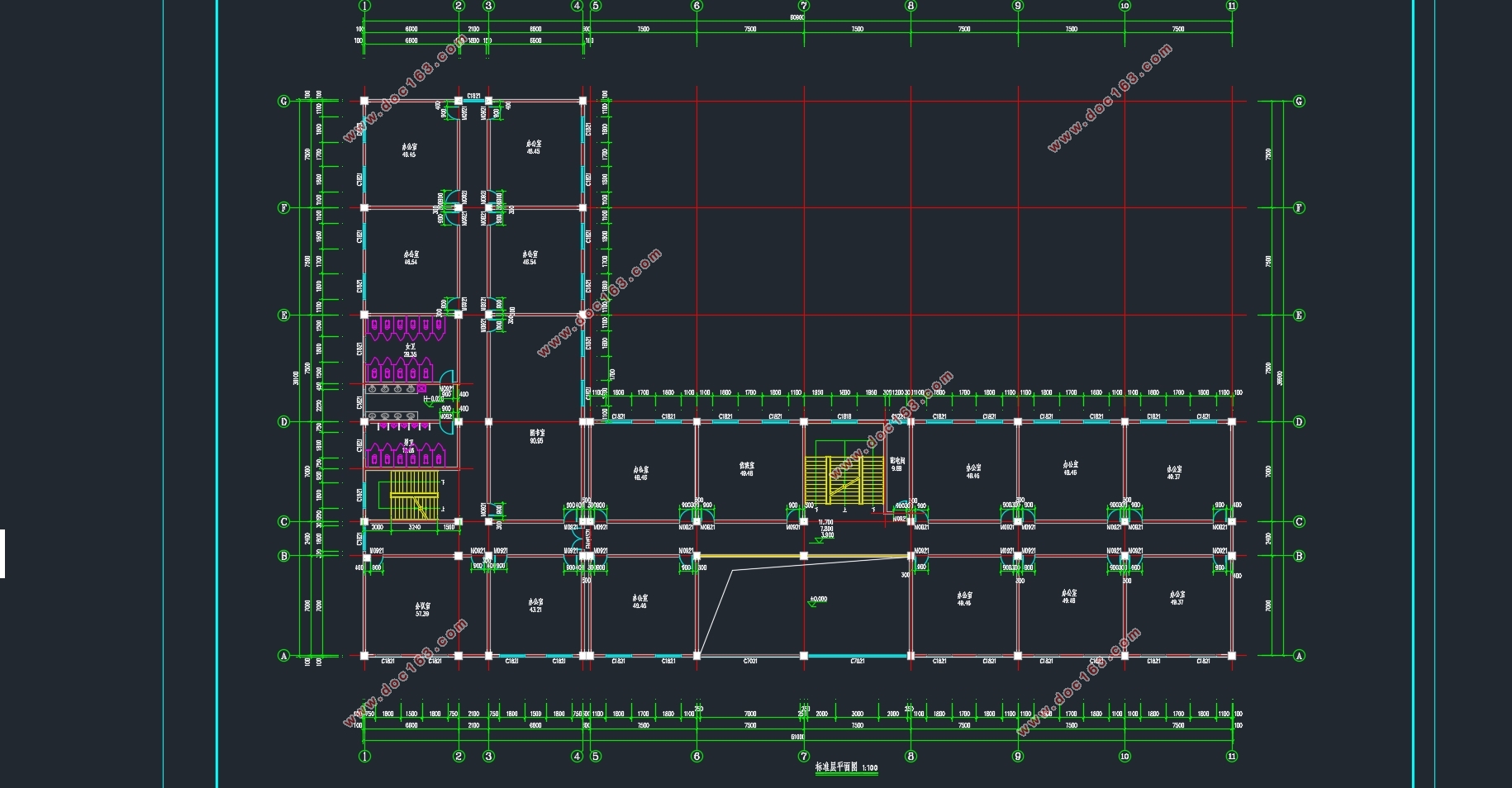Pick axis bubble B on the left side
Image resolution: width=1512 pixels, height=788 pixels.
[x=284, y=556]
